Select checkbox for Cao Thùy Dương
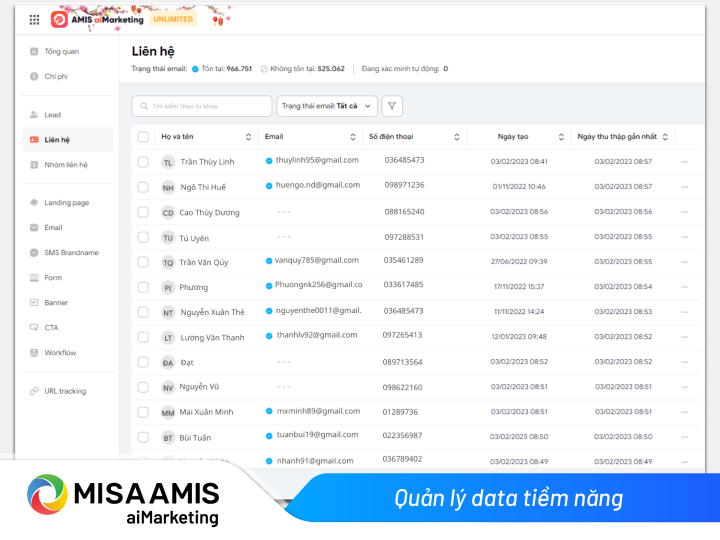Viewport: 720px width, 540px height. click(x=143, y=212)
